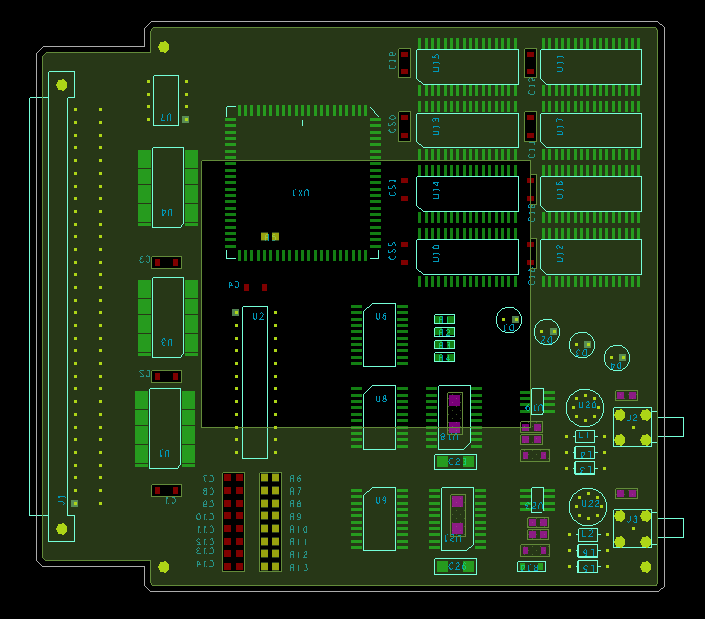The height and width of the screenshot is (619, 705).
Task: Select the A4 resistor footprint near U5
Action: [x=444, y=357]
